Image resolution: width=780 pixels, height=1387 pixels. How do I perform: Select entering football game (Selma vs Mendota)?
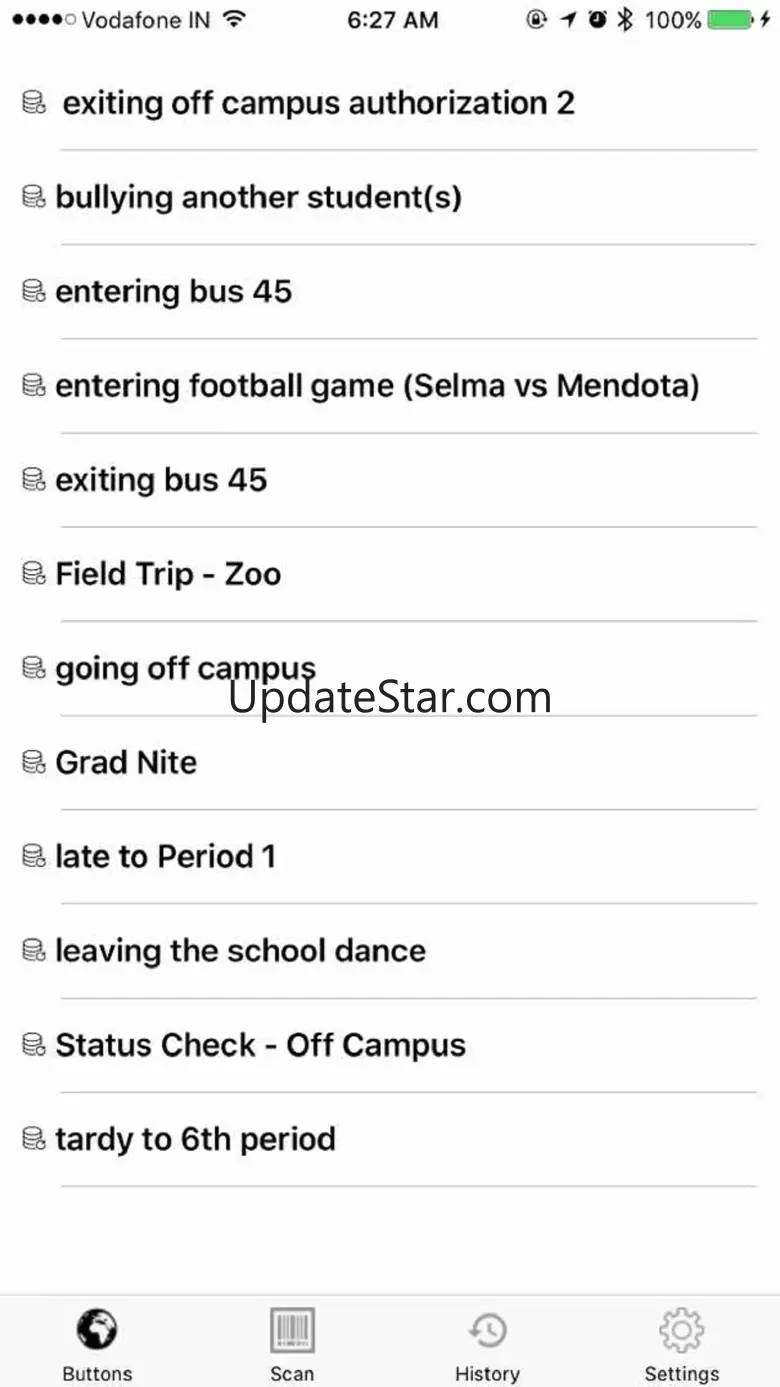point(377,386)
